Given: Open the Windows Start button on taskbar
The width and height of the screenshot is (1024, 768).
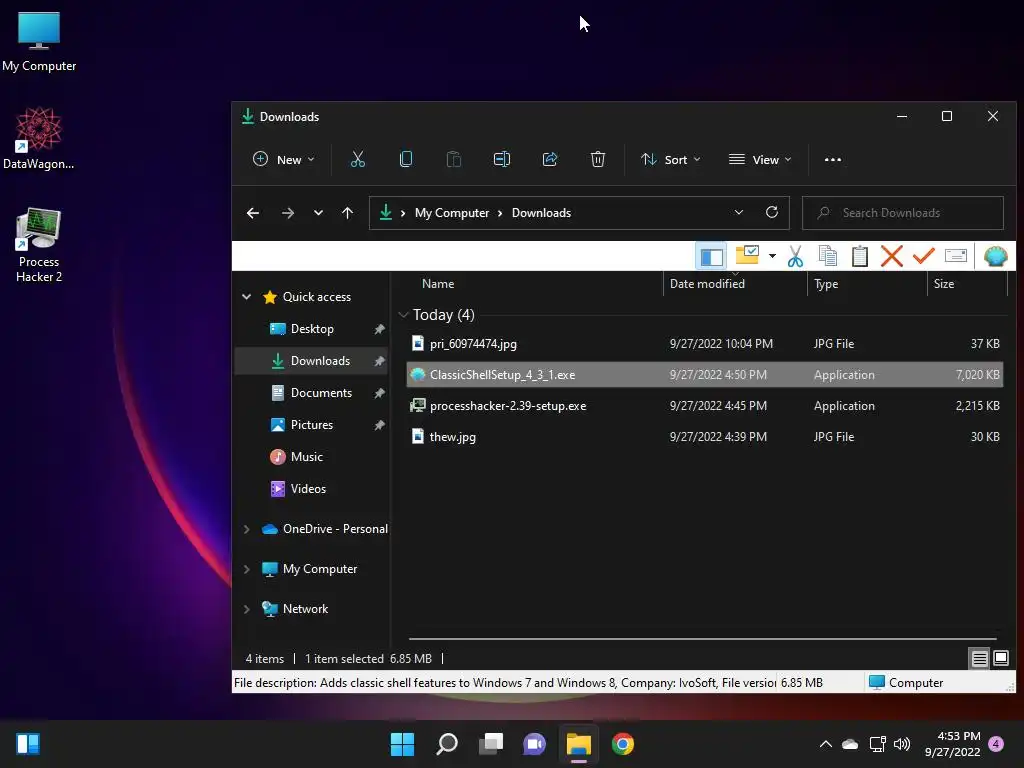Looking at the screenshot, I should pos(402,744).
